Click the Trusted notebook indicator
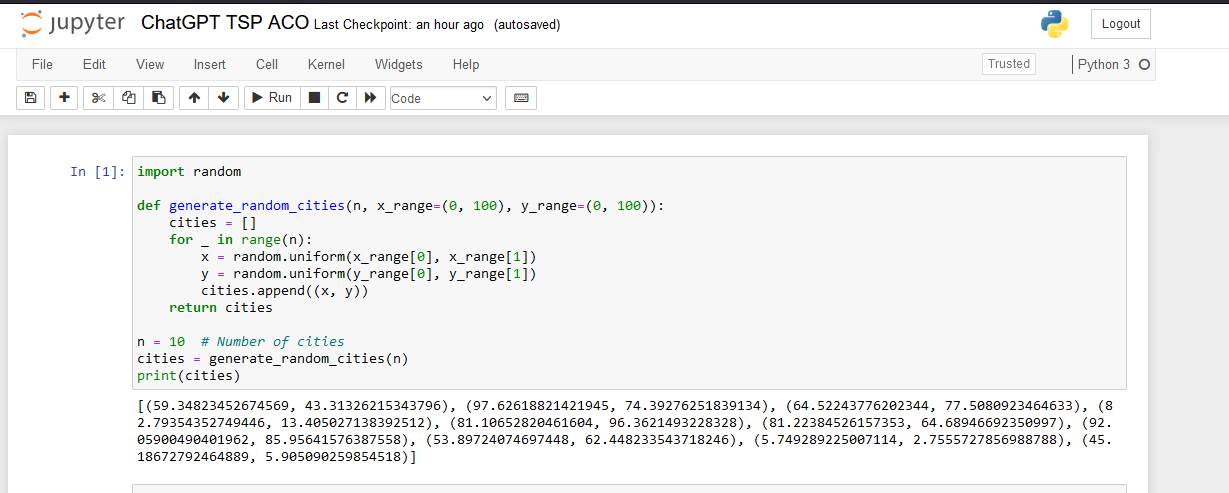The image size is (1229, 493). point(1009,64)
